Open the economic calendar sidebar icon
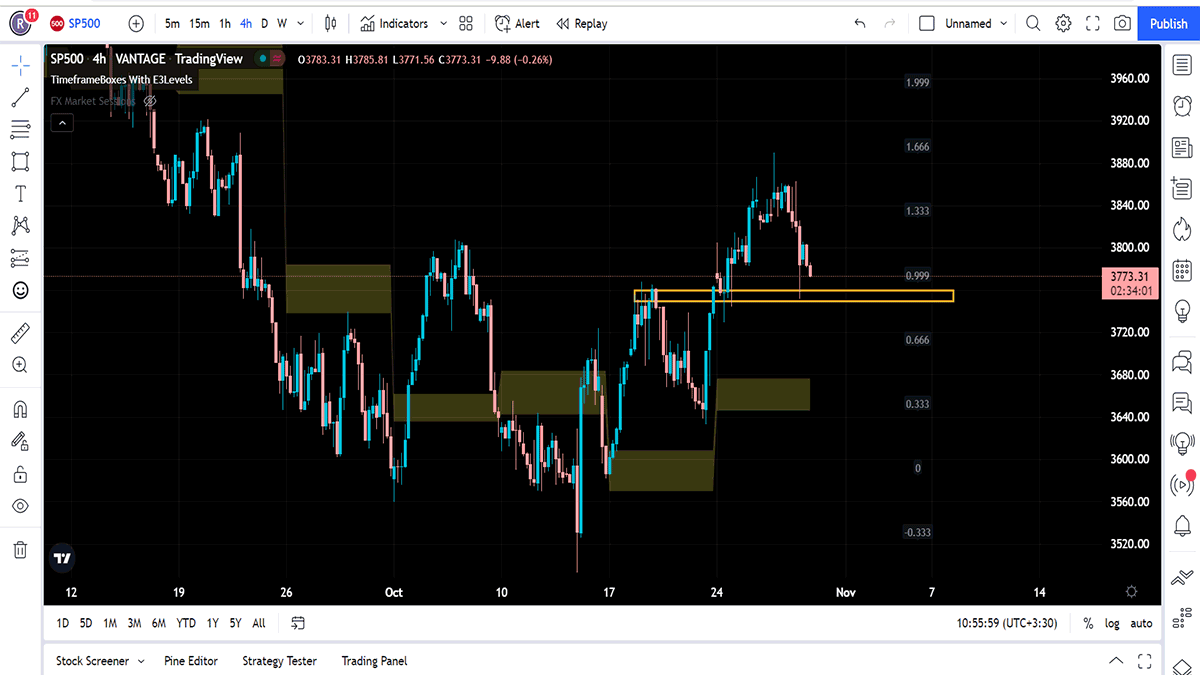 click(x=1182, y=269)
